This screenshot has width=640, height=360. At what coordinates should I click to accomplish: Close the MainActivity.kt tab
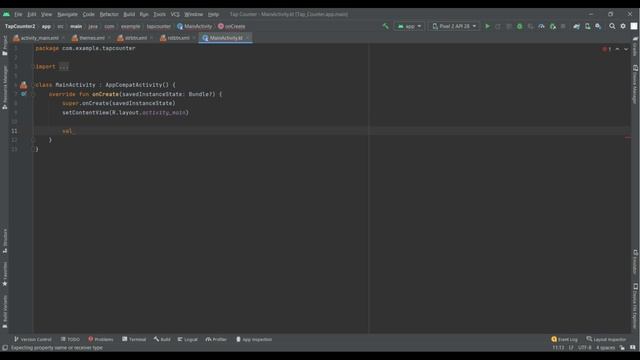(x=247, y=38)
